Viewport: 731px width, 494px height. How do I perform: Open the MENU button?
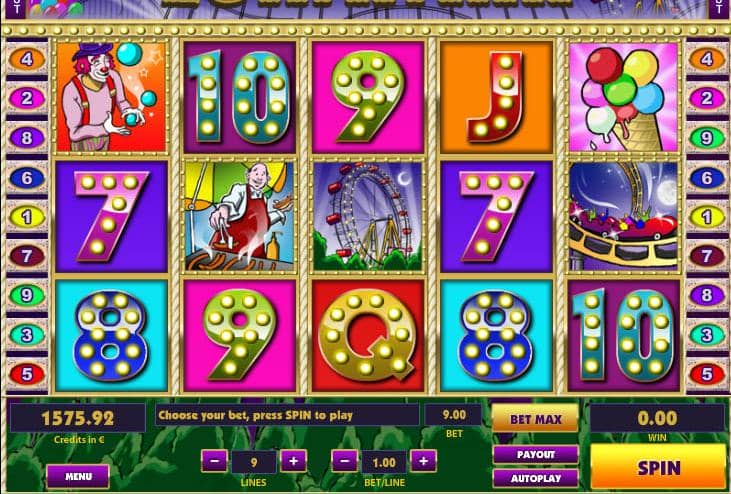click(78, 476)
